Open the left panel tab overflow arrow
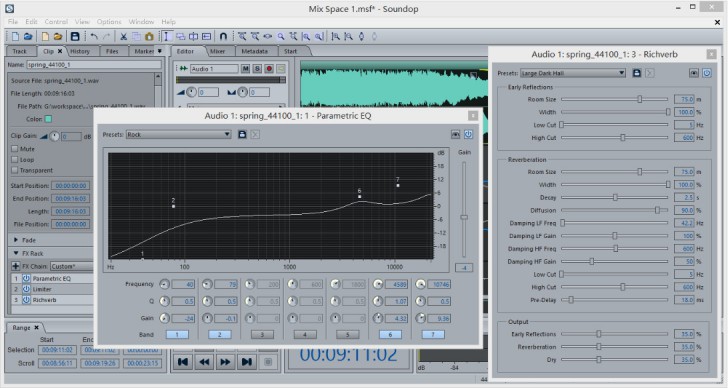The image size is (728, 388). [160, 51]
